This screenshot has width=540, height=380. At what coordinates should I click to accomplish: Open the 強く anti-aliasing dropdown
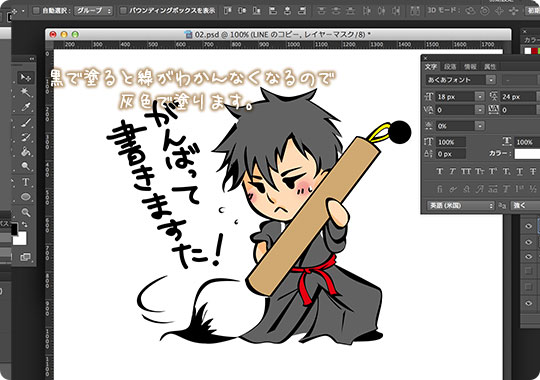525,205
